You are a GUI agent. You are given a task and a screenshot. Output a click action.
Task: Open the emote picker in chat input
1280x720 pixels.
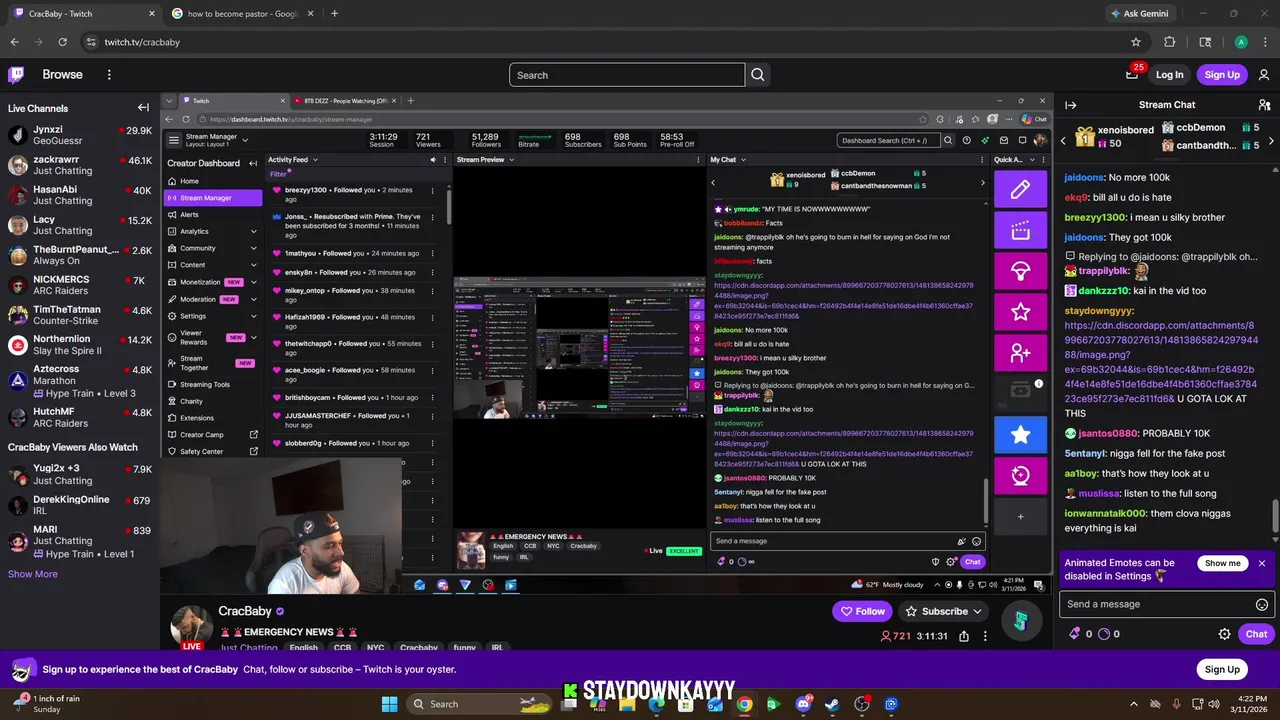(x=1262, y=604)
